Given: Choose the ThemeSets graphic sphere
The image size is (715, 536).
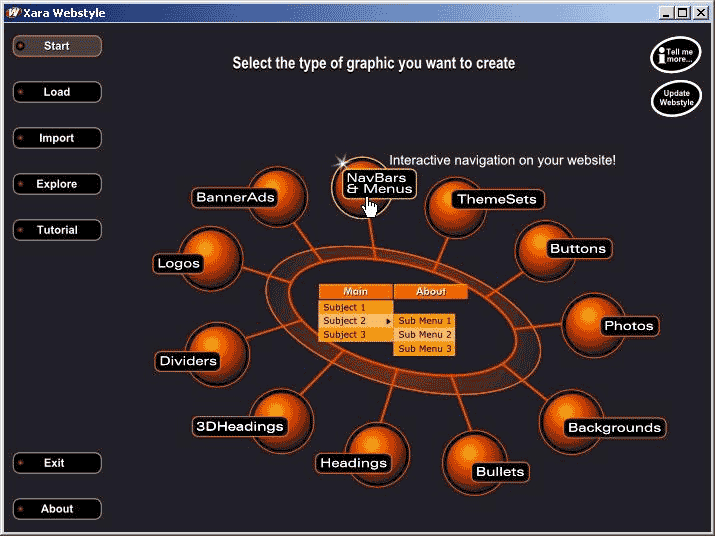Looking at the screenshot, I should pyautogui.click(x=455, y=208).
